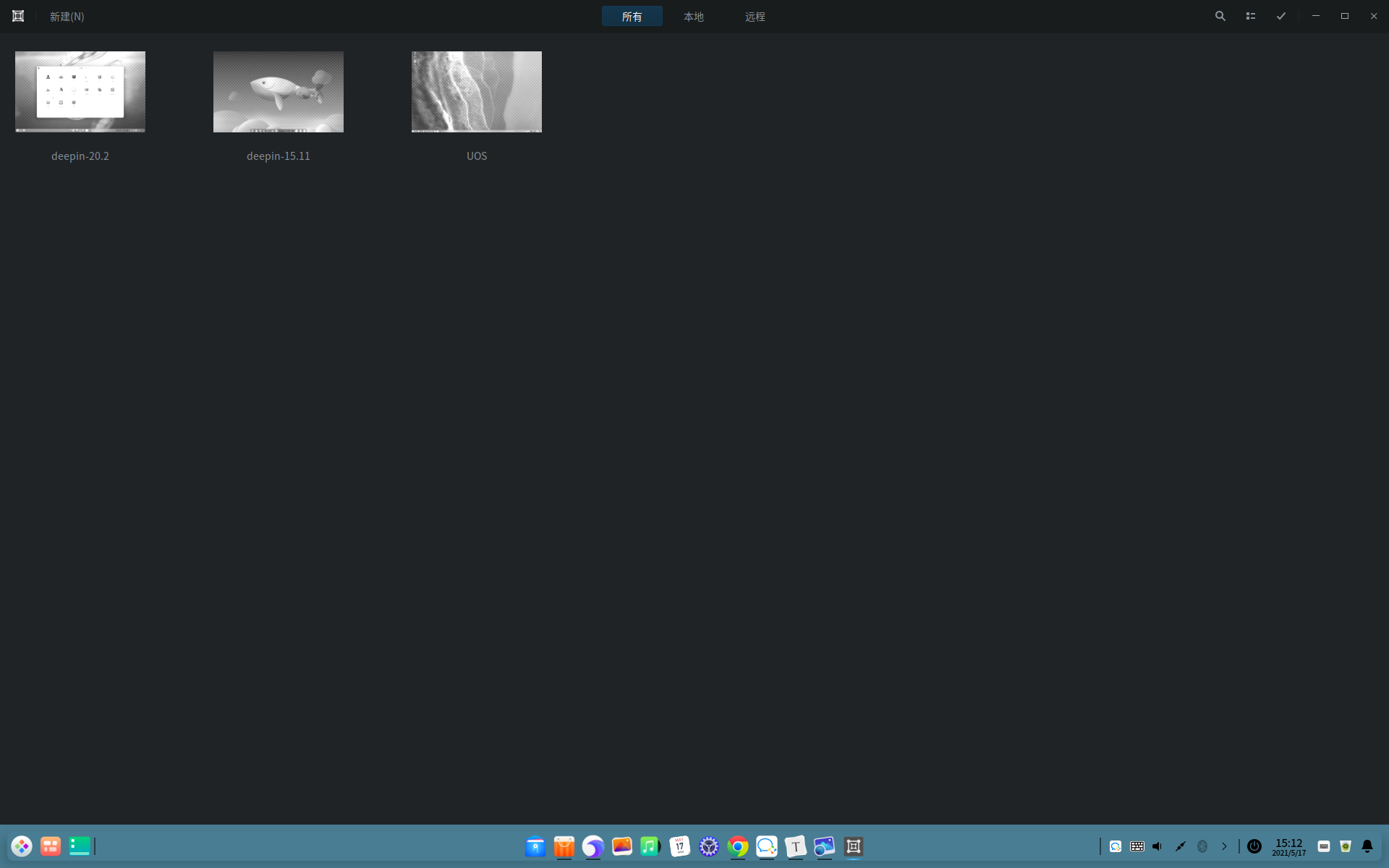Viewport: 1389px width, 868px height.
Task: Open Control Center gear dock icon
Action: point(709,846)
